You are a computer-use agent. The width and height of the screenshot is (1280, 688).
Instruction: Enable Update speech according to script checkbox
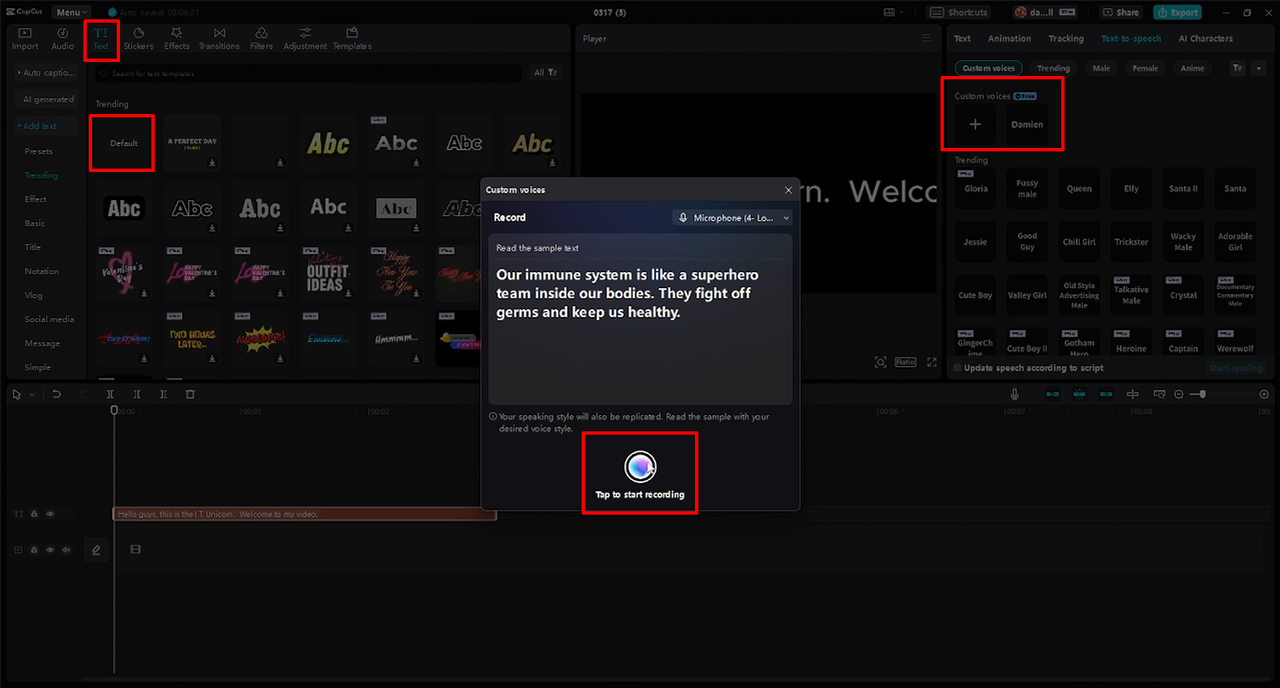pyautogui.click(x=958, y=368)
